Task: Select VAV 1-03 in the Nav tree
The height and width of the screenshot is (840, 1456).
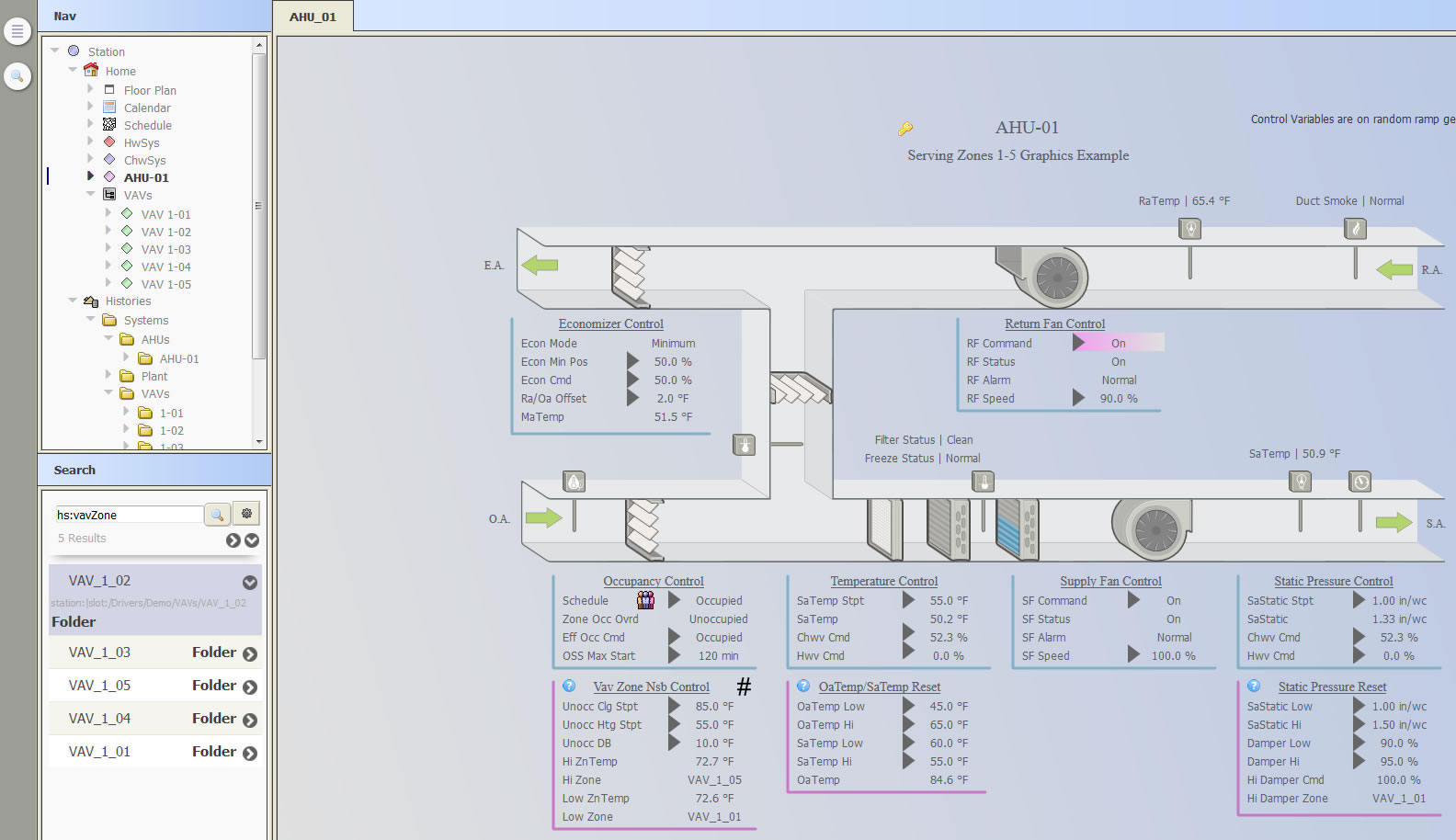Action: (166, 249)
